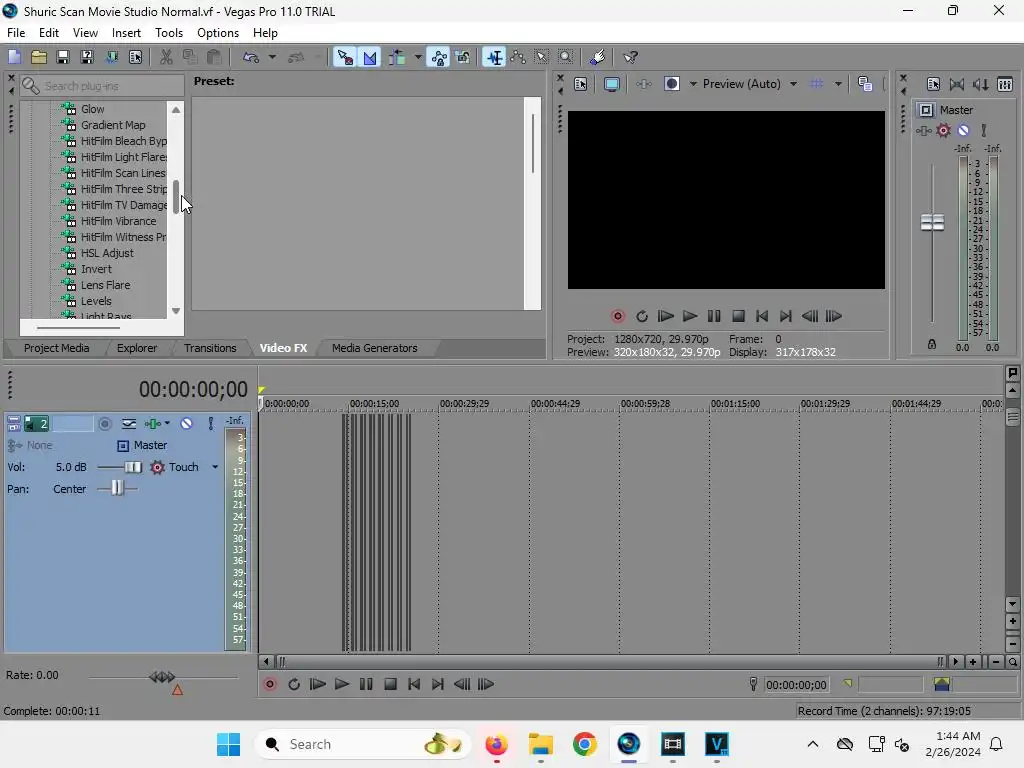
Task: Click the Pause button under the preview
Action: pos(714,316)
